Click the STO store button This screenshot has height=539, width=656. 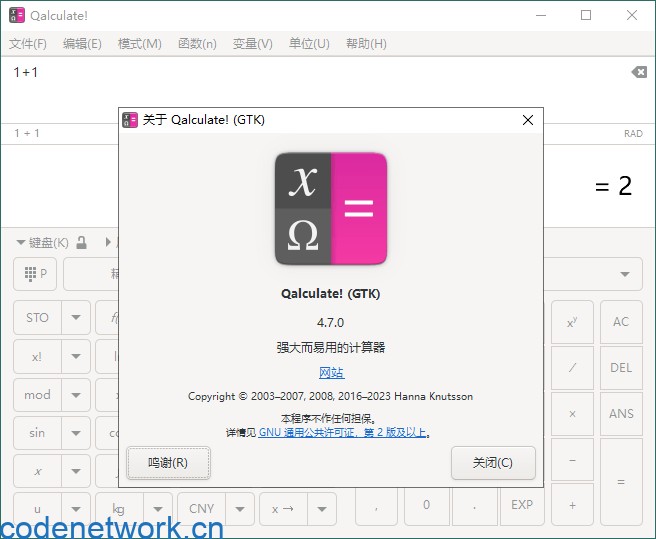point(37,318)
